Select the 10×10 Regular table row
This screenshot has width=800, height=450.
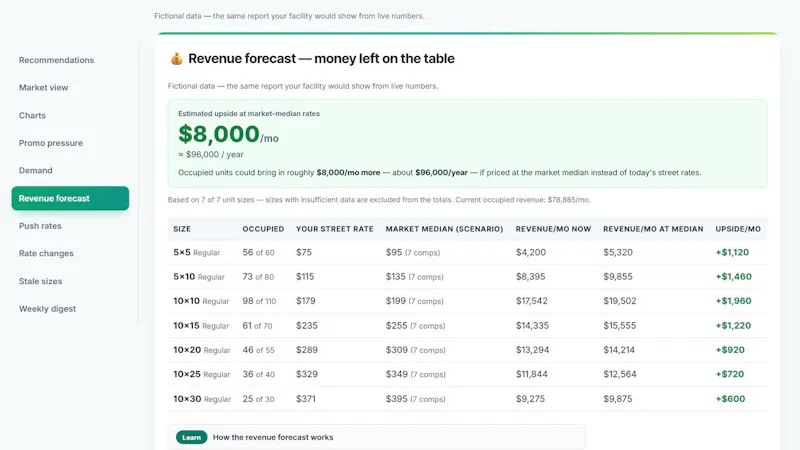coord(467,301)
